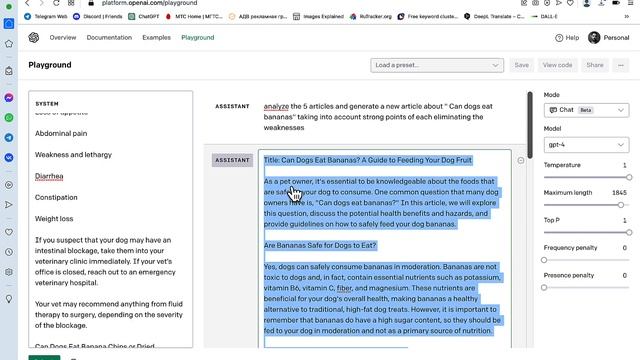Toggle the first ASSISTANT role label
The width and height of the screenshot is (640, 360).
(x=232, y=107)
